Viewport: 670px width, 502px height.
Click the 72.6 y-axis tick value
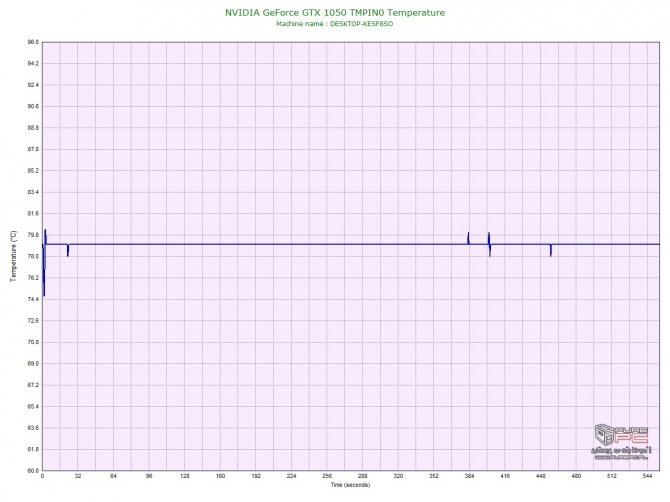coord(33,321)
